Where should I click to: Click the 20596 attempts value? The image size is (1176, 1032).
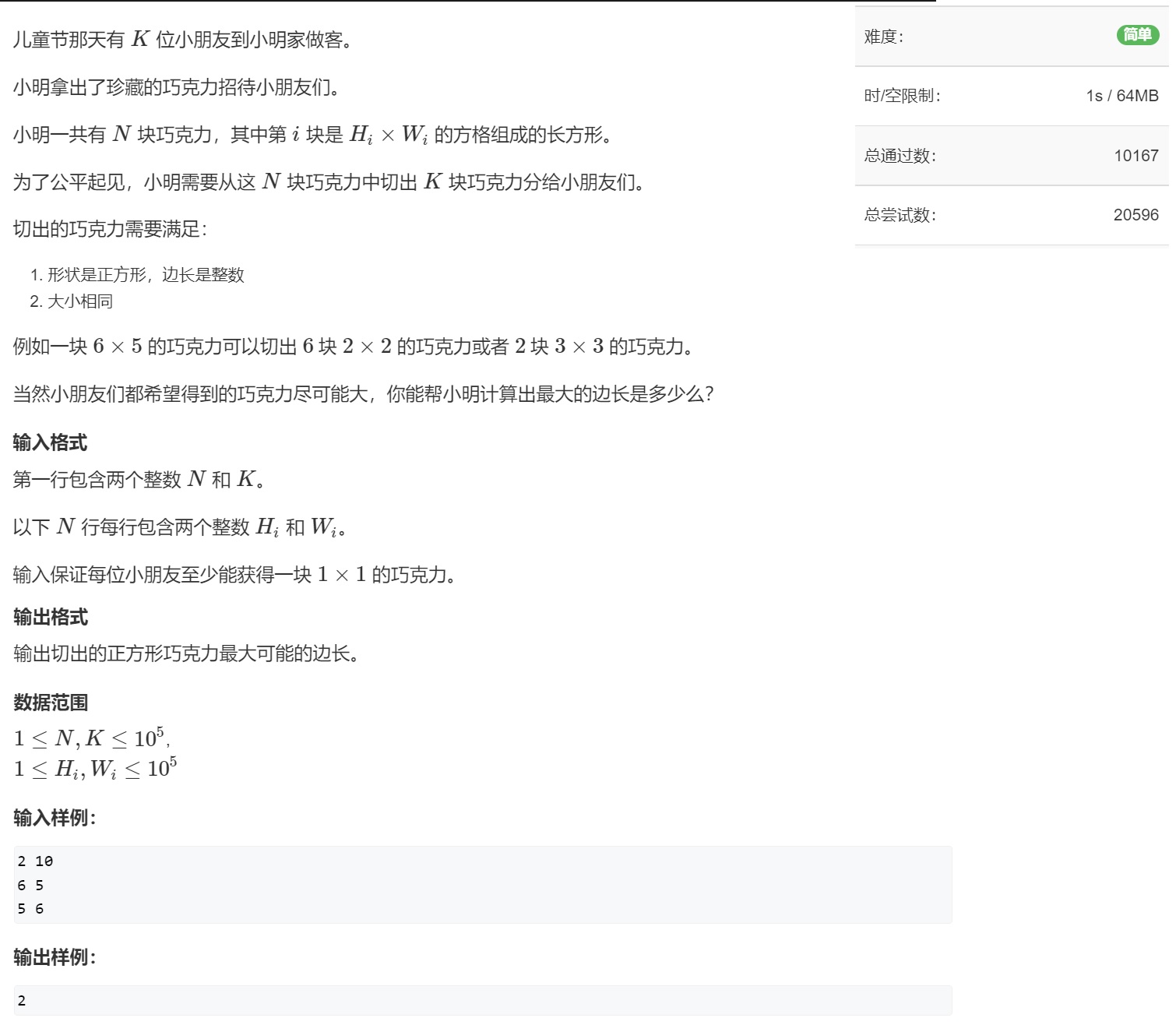pyautogui.click(x=1136, y=215)
